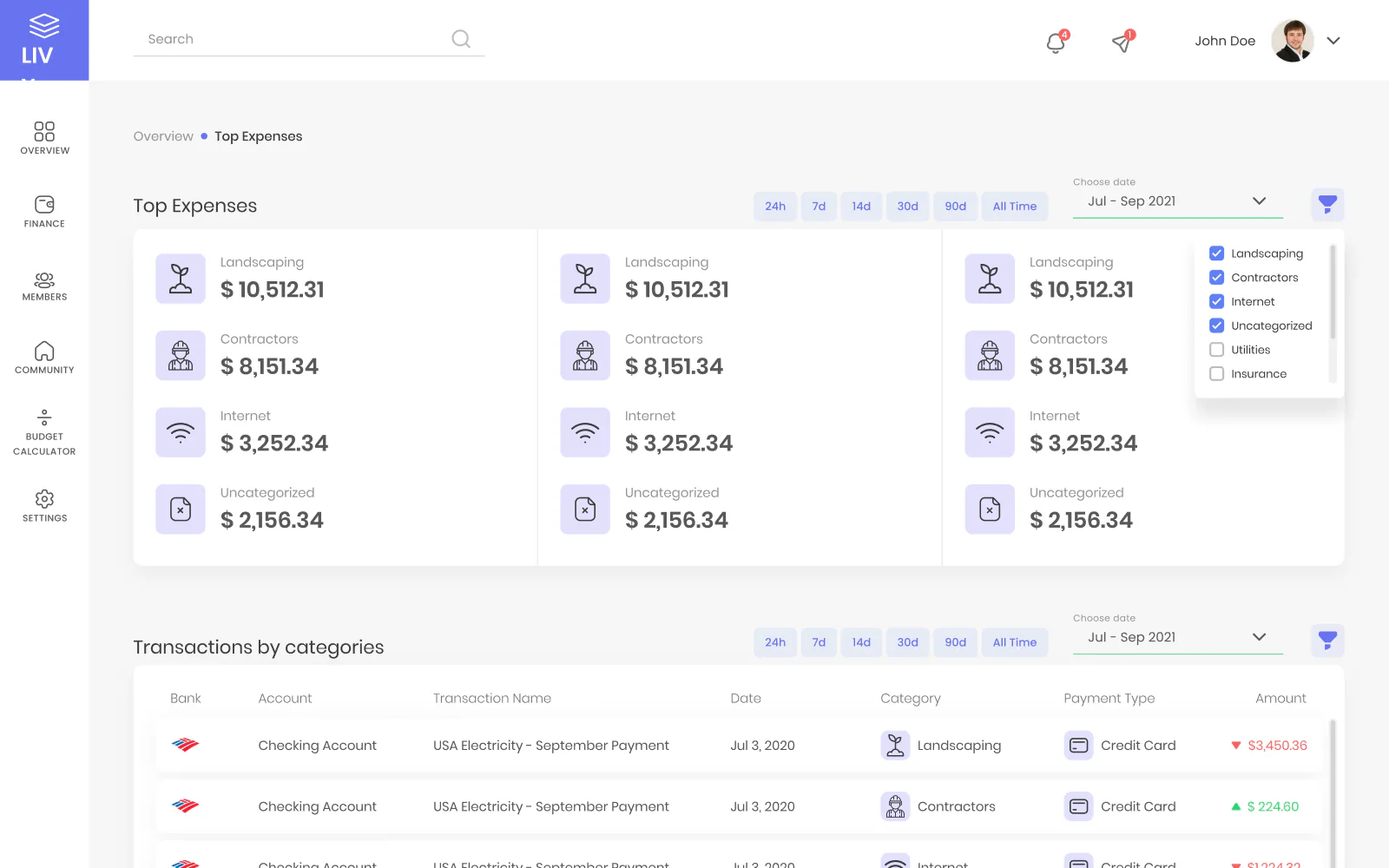Select 24h range for Transactions by categories

(x=775, y=642)
